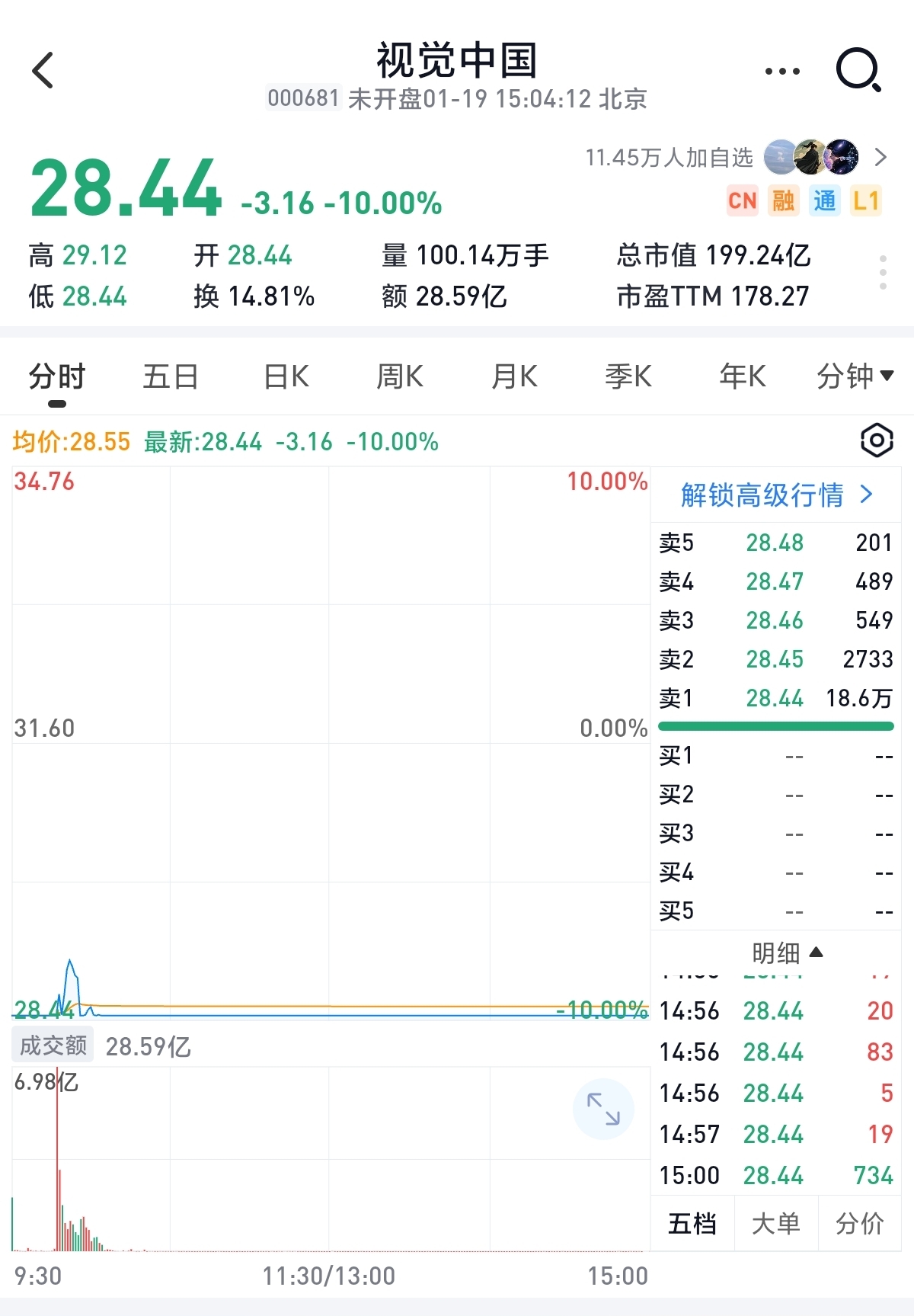Viewport: 914px width, 1316px height.
Task: Tap the 14:56 trade with 20
Action: coord(775,1010)
